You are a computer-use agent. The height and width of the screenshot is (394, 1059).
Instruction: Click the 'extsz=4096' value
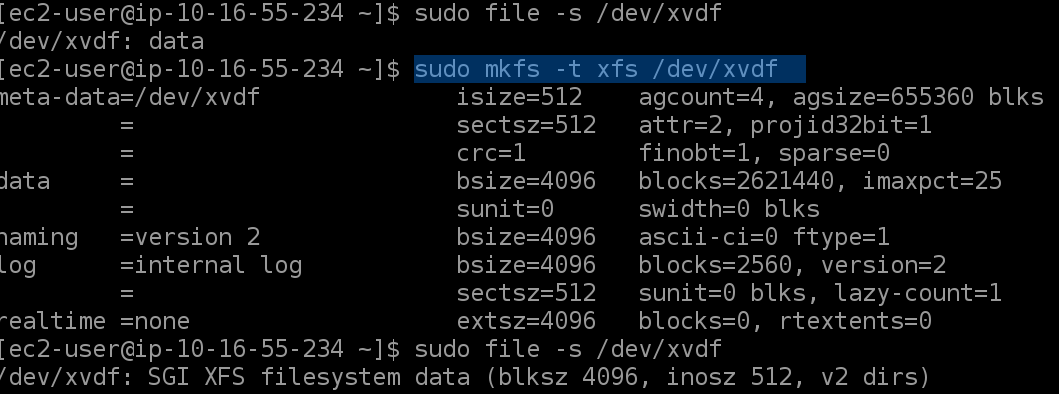pyautogui.click(x=526, y=321)
